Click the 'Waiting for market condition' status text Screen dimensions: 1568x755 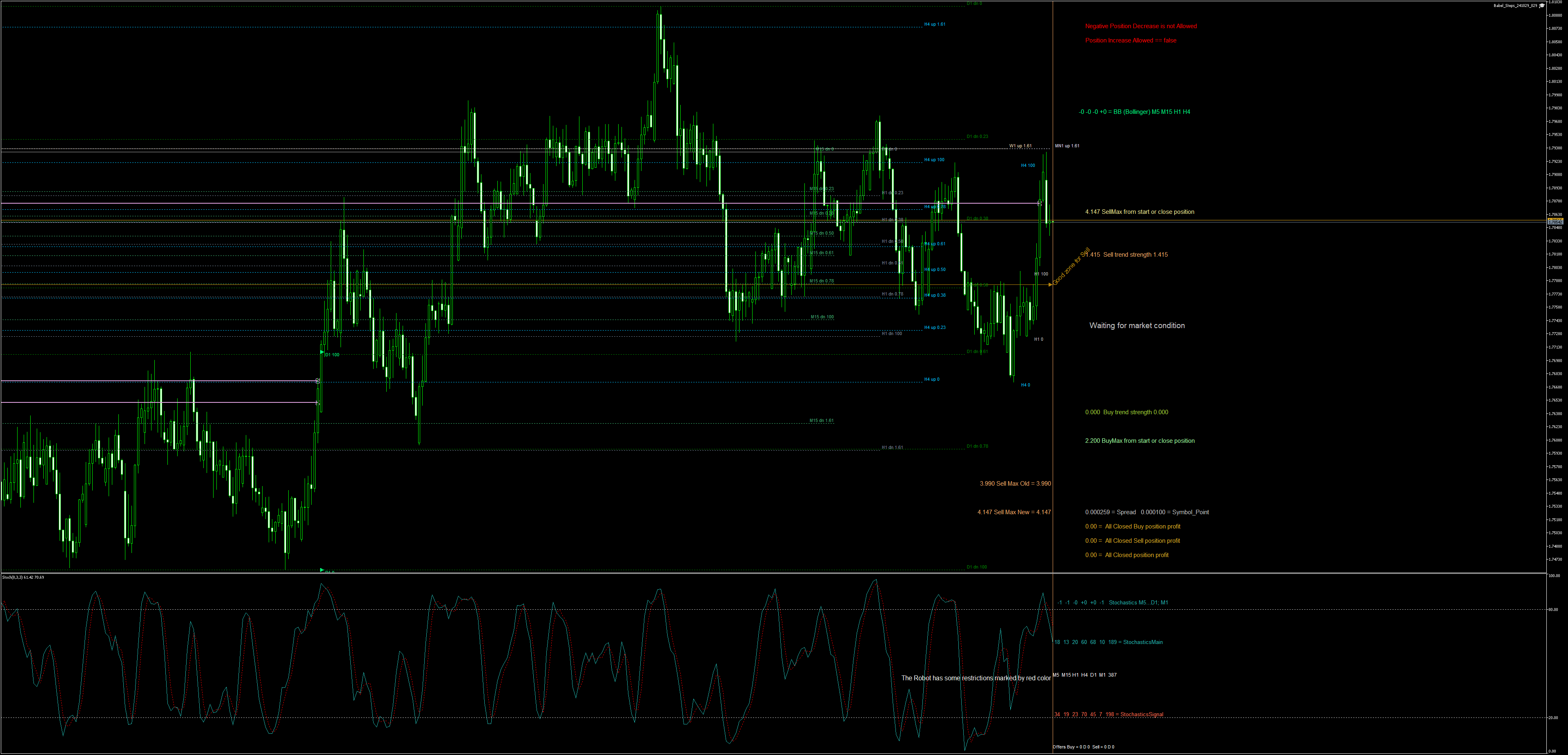(x=1136, y=326)
